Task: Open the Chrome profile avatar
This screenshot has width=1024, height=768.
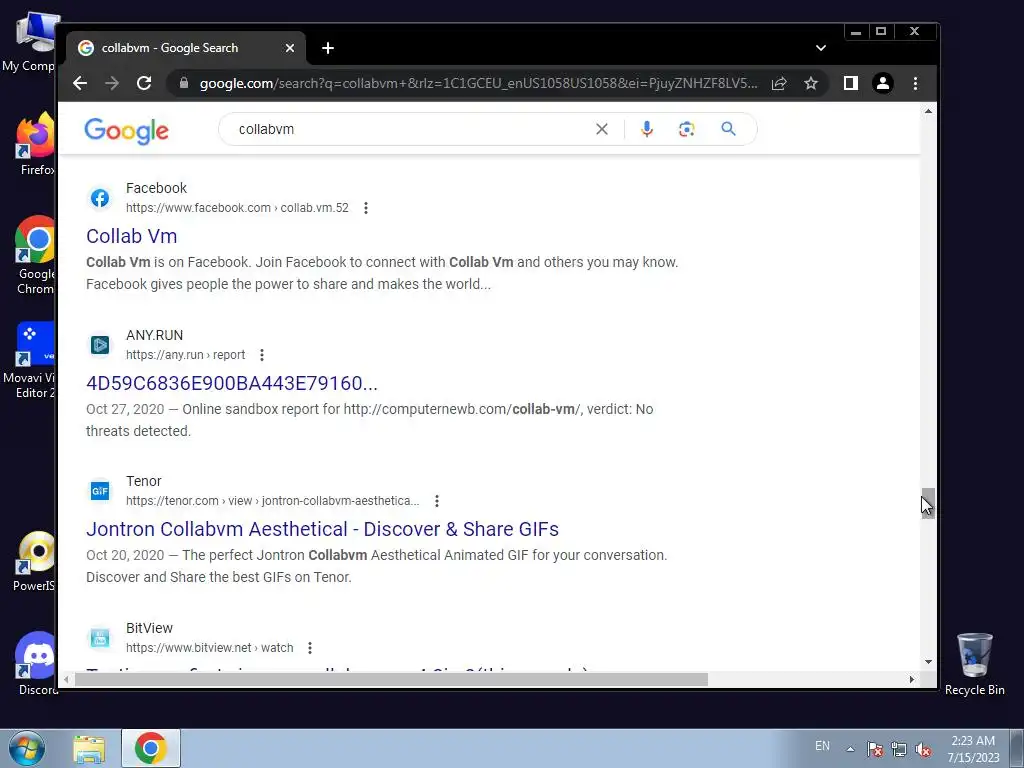Action: tap(883, 83)
